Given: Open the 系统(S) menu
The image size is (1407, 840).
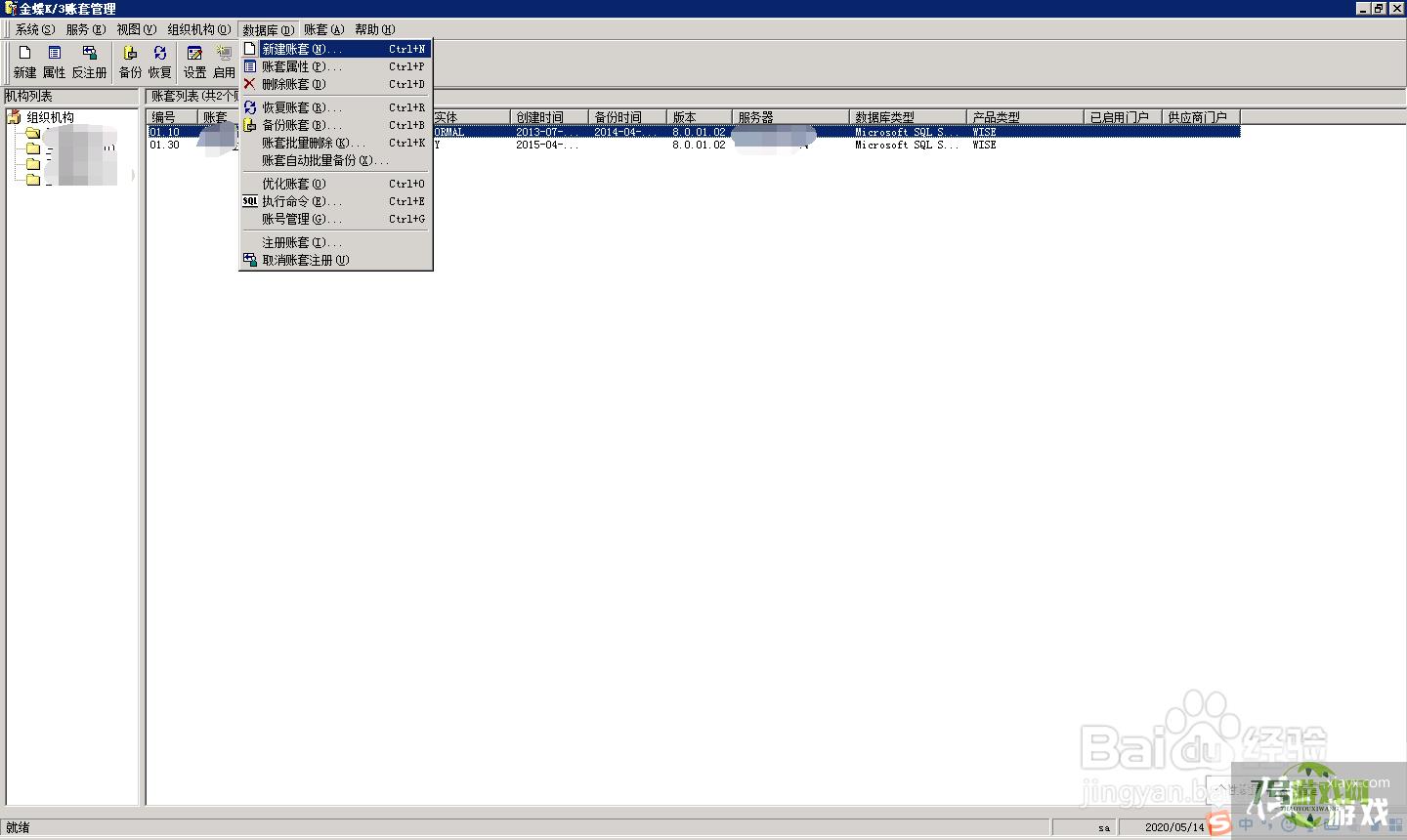Looking at the screenshot, I should (34, 29).
